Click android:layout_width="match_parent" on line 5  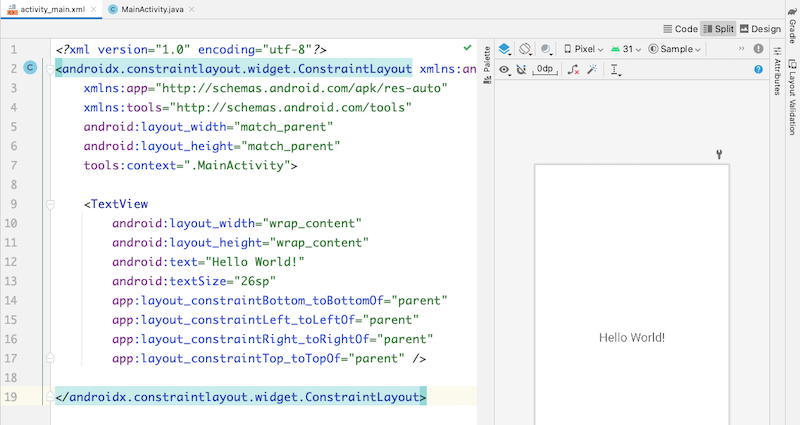(x=208, y=127)
